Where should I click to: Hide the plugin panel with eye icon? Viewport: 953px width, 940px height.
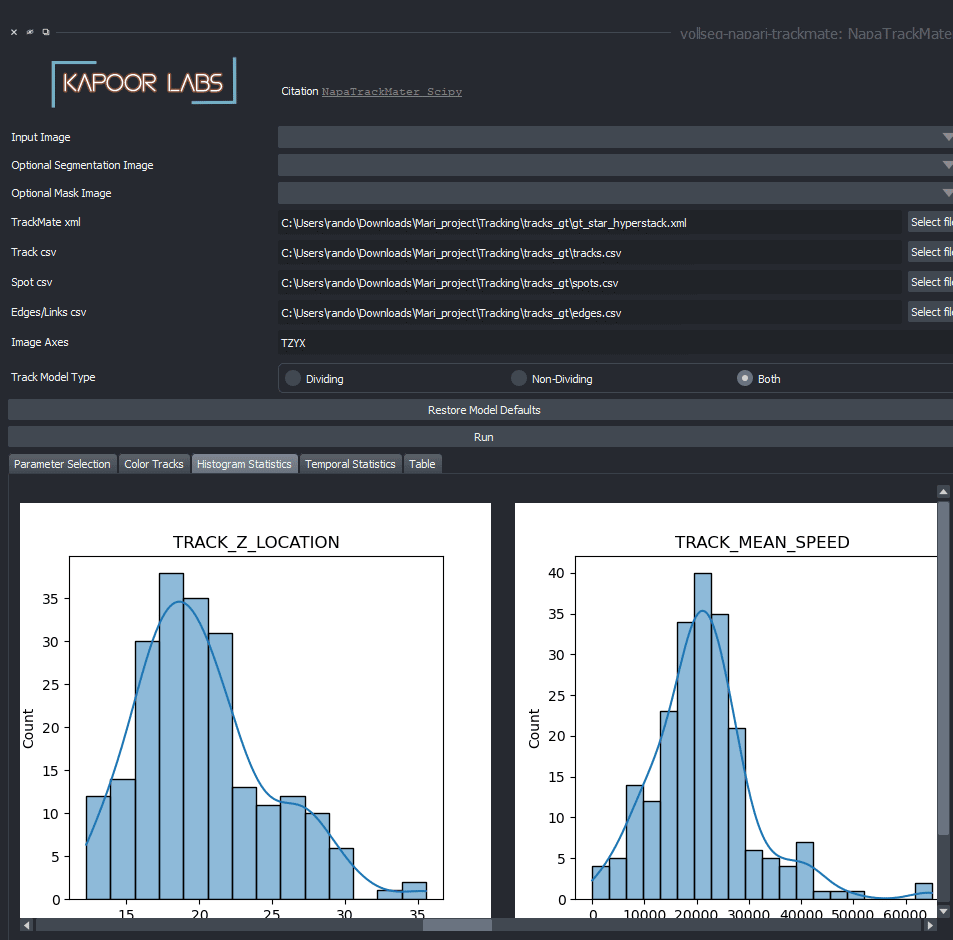tap(30, 32)
